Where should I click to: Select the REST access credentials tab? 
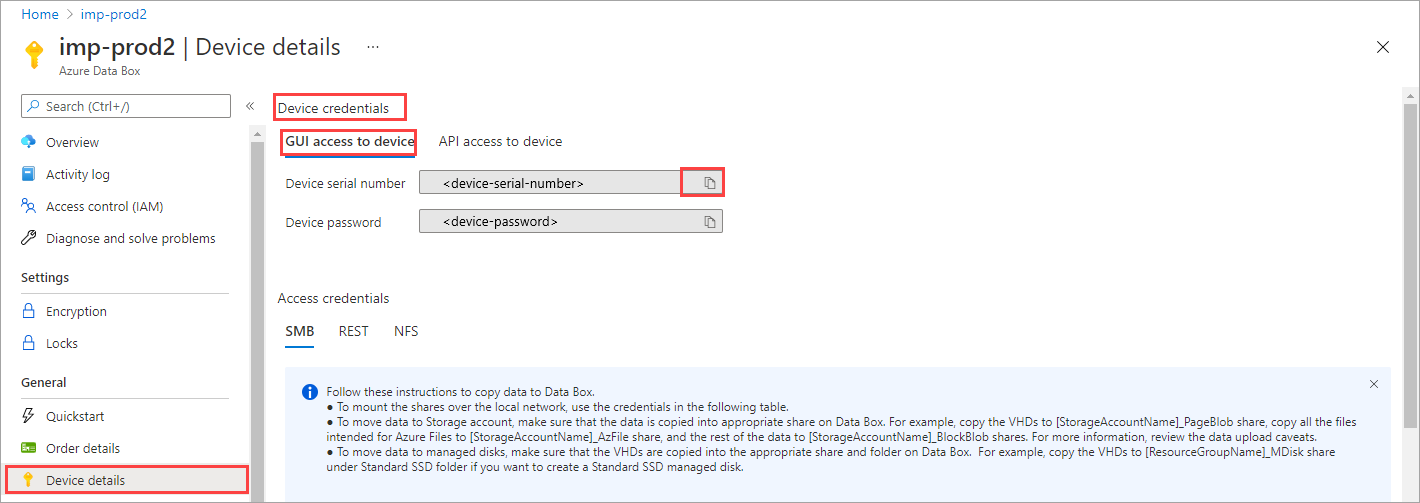(353, 331)
